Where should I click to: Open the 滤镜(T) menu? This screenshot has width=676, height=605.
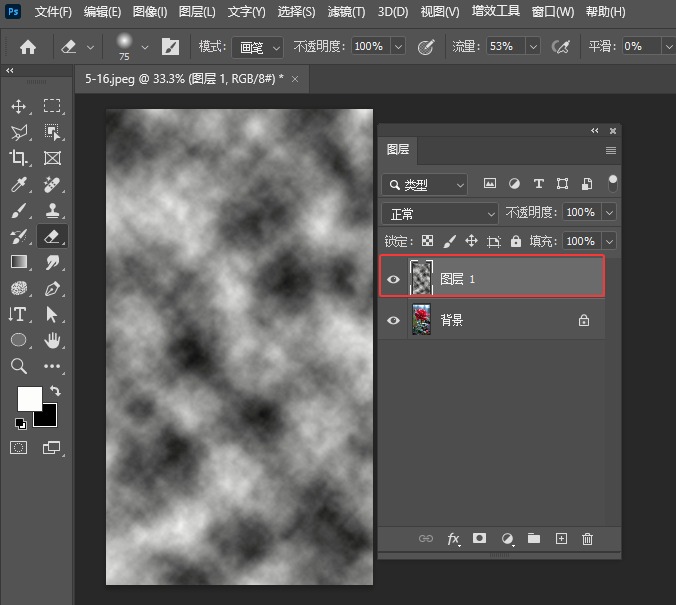[346, 12]
